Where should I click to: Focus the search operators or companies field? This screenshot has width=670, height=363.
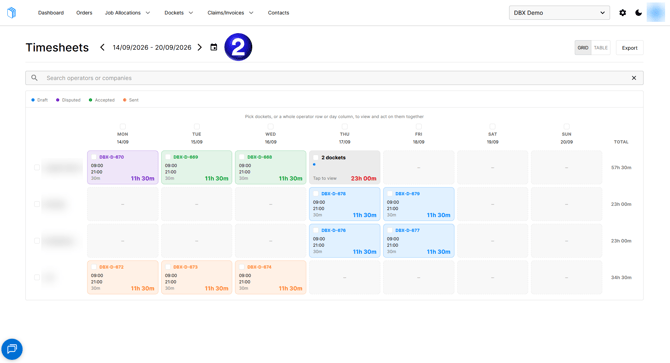click(x=334, y=78)
